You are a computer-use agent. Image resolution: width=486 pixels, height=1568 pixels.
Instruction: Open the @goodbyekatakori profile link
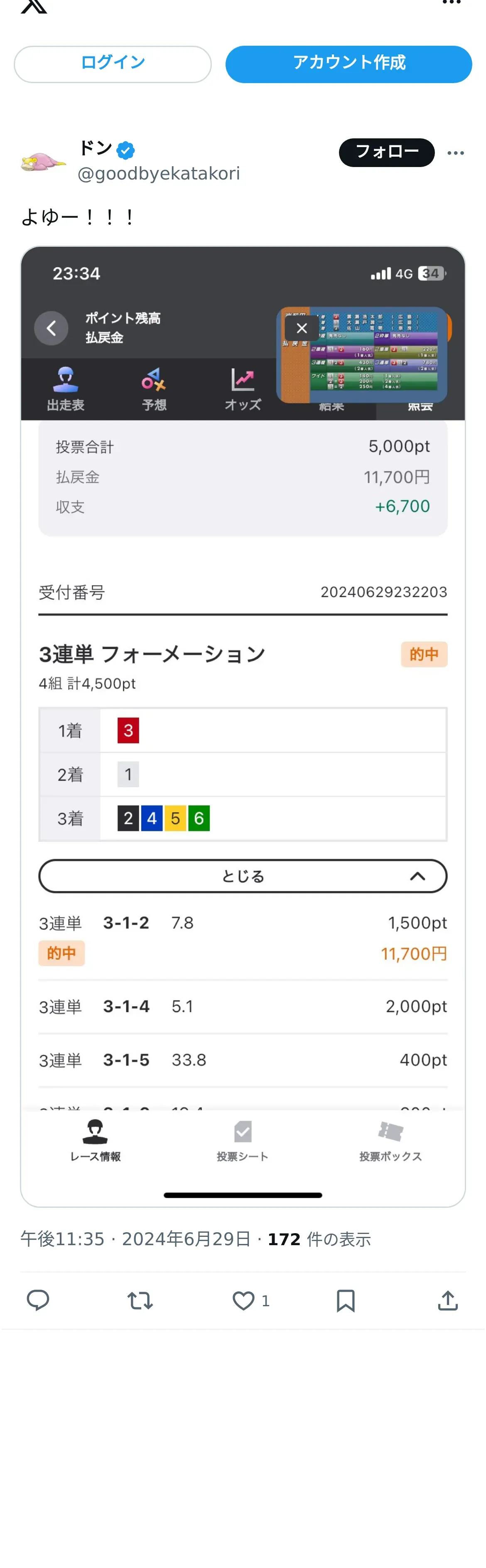(x=159, y=174)
